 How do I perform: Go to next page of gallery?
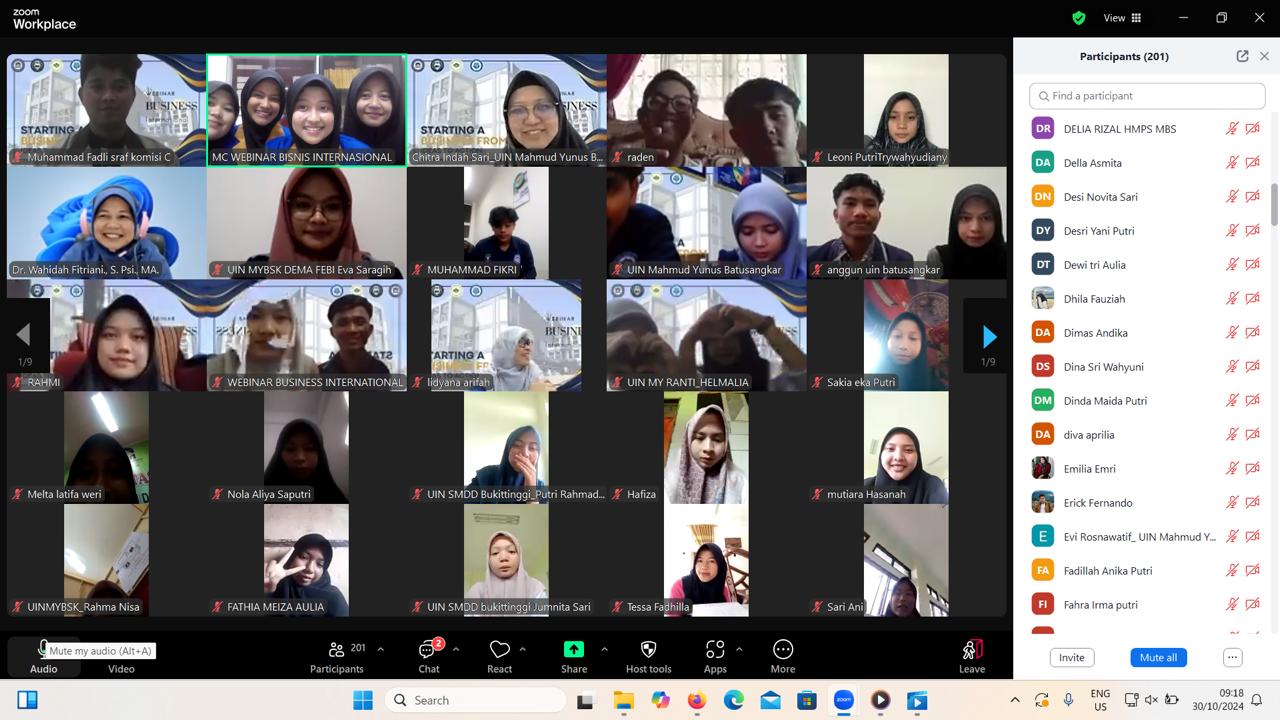(988, 336)
